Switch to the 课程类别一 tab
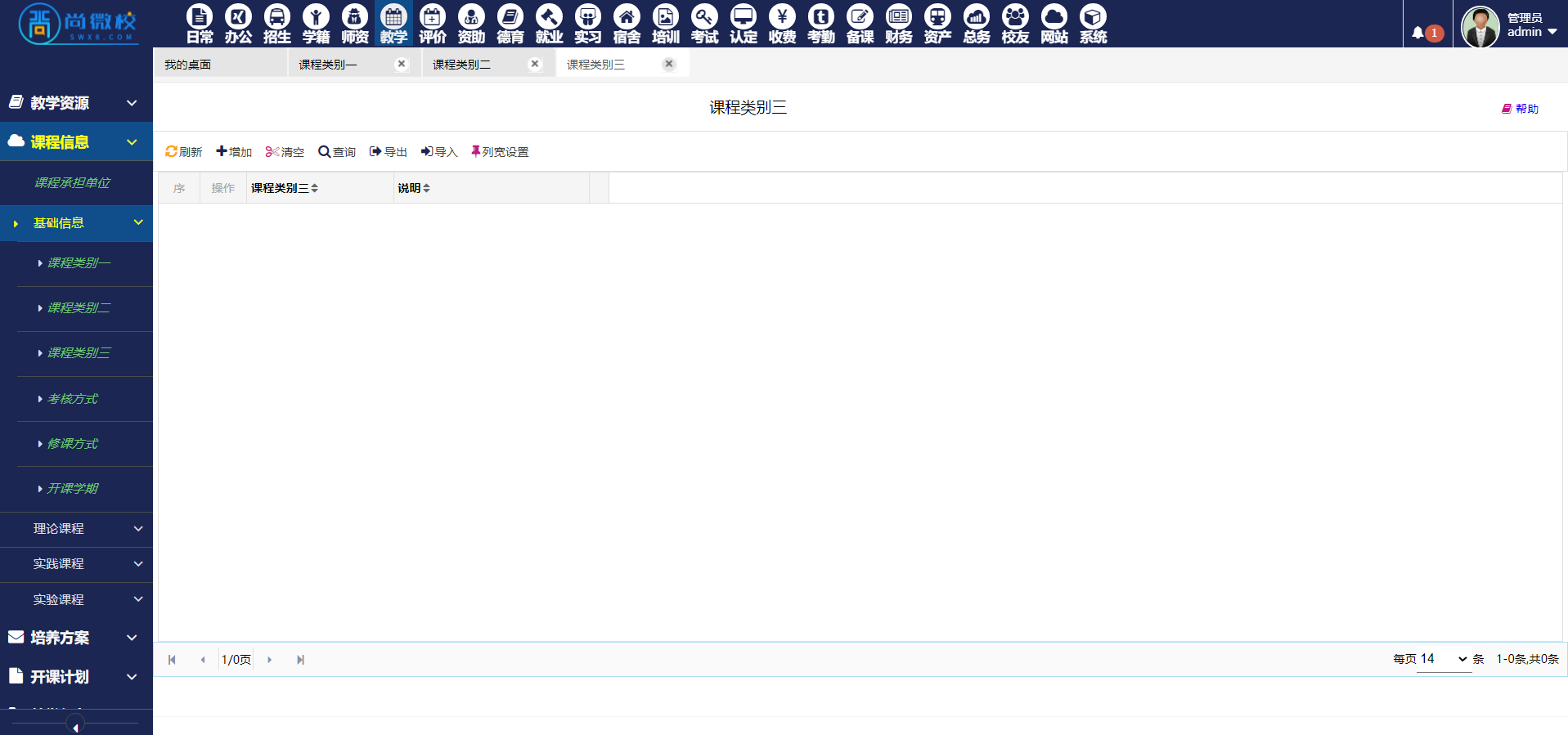Image resolution: width=1568 pixels, height=735 pixels. tap(327, 65)
